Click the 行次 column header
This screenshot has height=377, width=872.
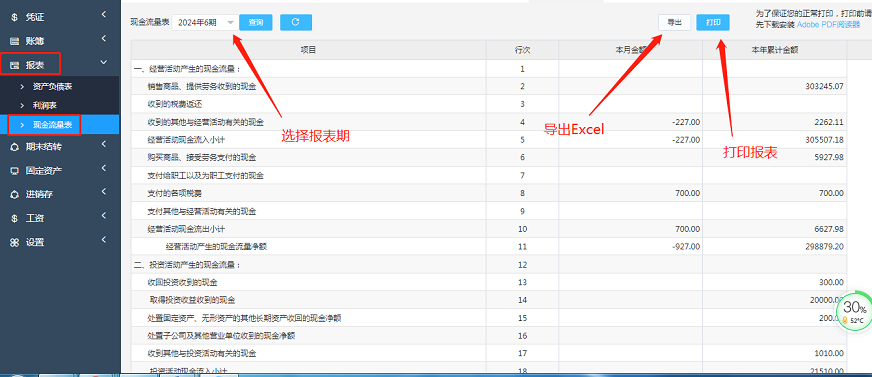pyautogui.click(x=522, y=49)
